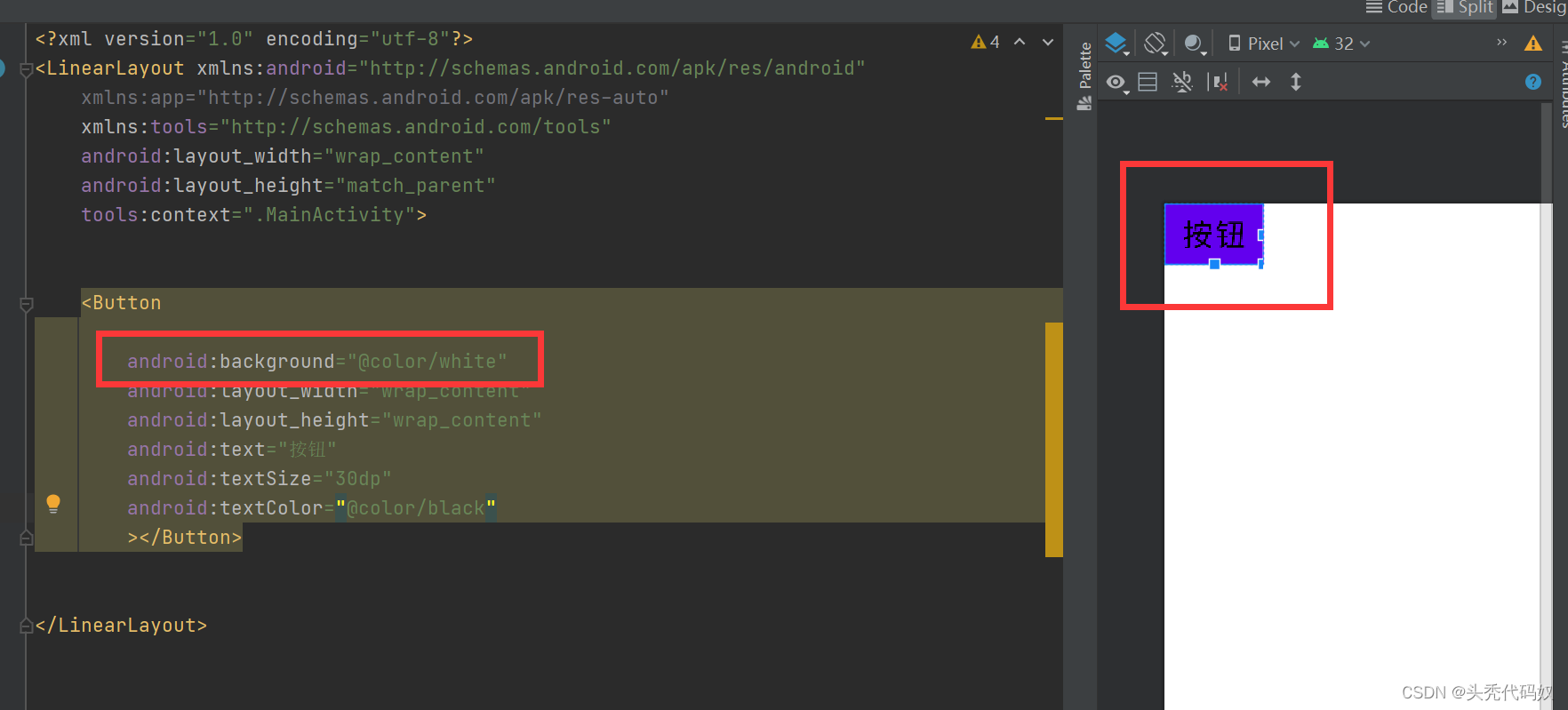Toggle baseline alignment strike-through icon

1182,82
